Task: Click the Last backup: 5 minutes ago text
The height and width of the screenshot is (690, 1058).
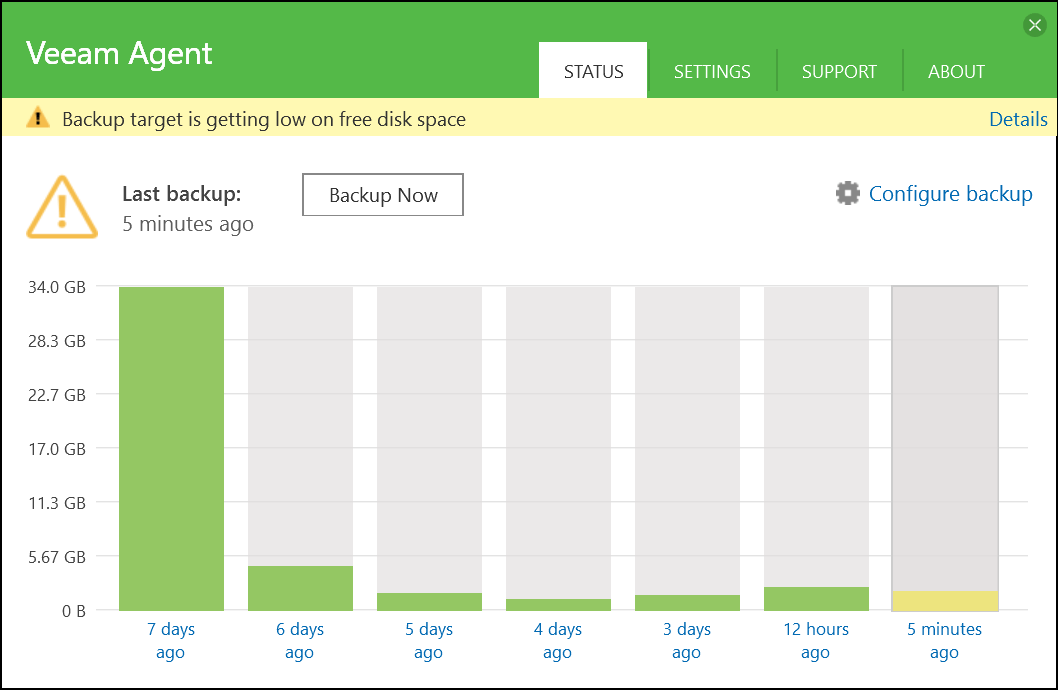Action: coord(188,210)
